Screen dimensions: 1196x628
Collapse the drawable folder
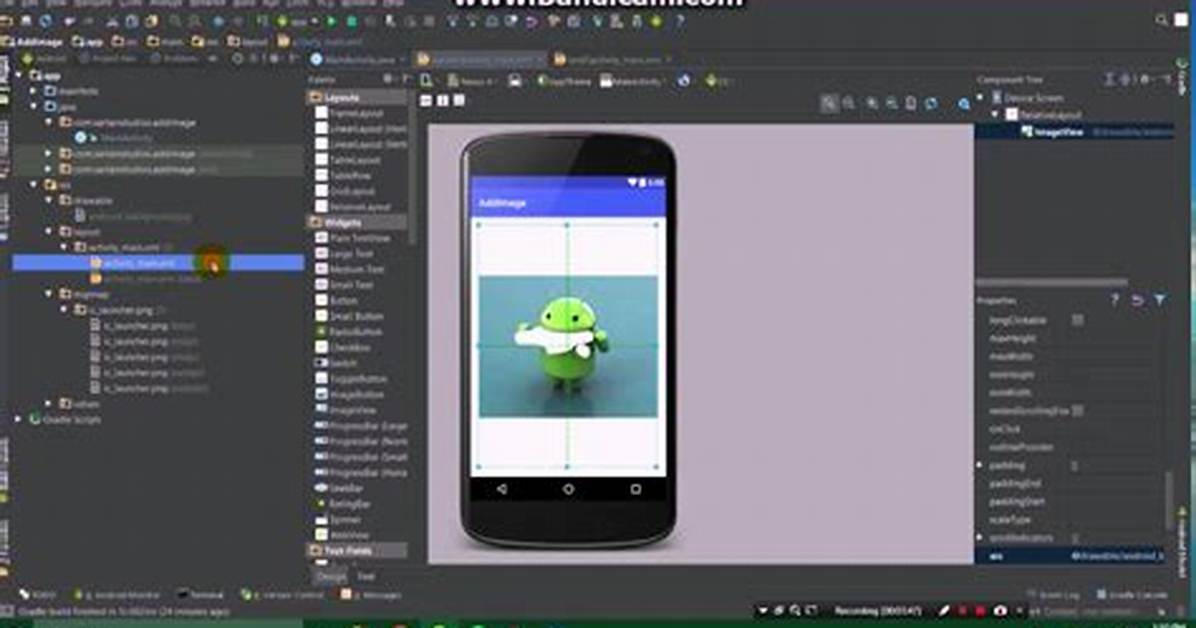click(x=49, y=201)
